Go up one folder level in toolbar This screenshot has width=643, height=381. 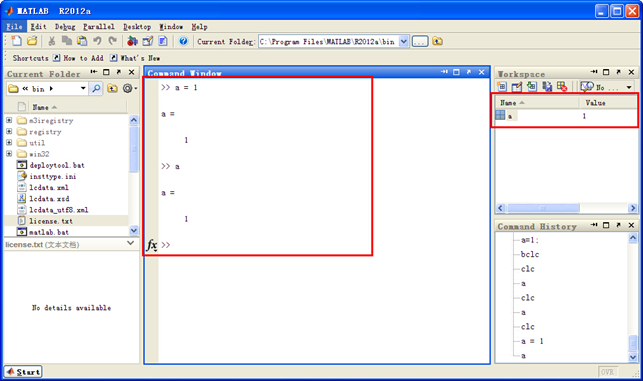coord(438,41)
